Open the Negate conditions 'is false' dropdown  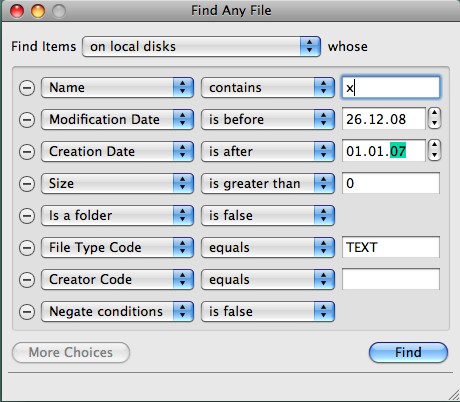tap(268, 312)
